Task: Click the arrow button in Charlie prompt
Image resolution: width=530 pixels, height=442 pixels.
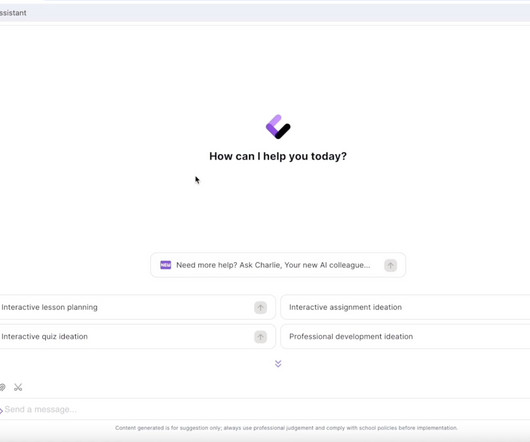Action: pyautogui.click(x=390, y=265)
